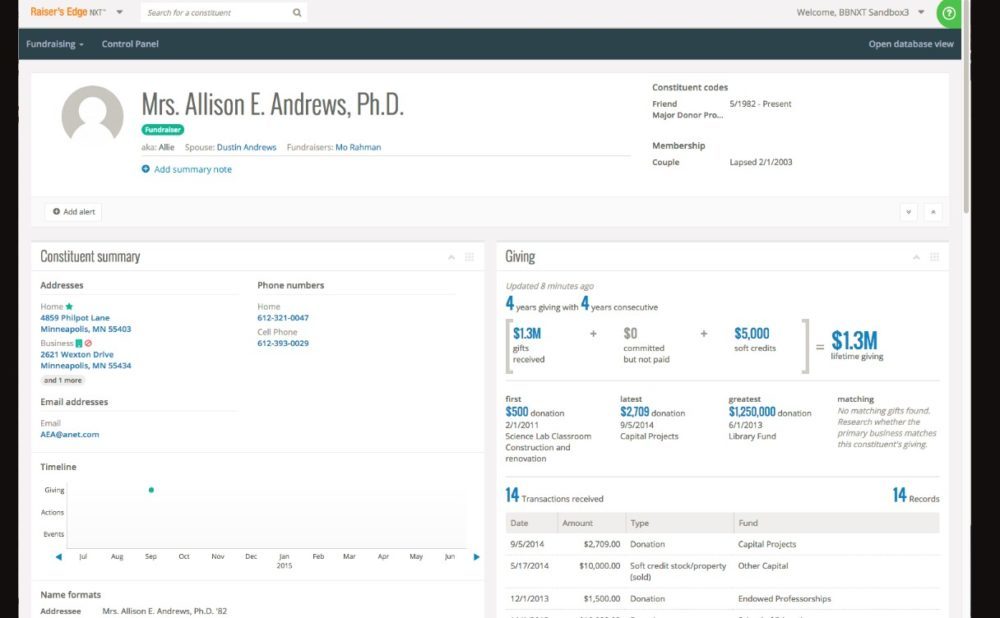1000x618 pixels.
Task: Collapse the Constituent summary tile
Action: click(450, 257)
